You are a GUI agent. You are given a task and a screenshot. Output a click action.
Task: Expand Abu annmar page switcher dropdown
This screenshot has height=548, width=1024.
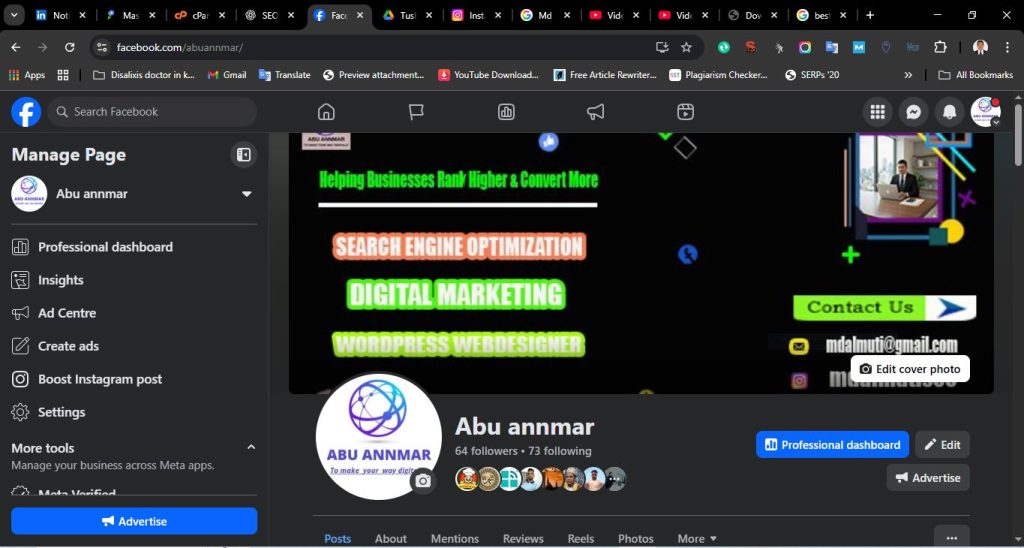click(247, 194)
